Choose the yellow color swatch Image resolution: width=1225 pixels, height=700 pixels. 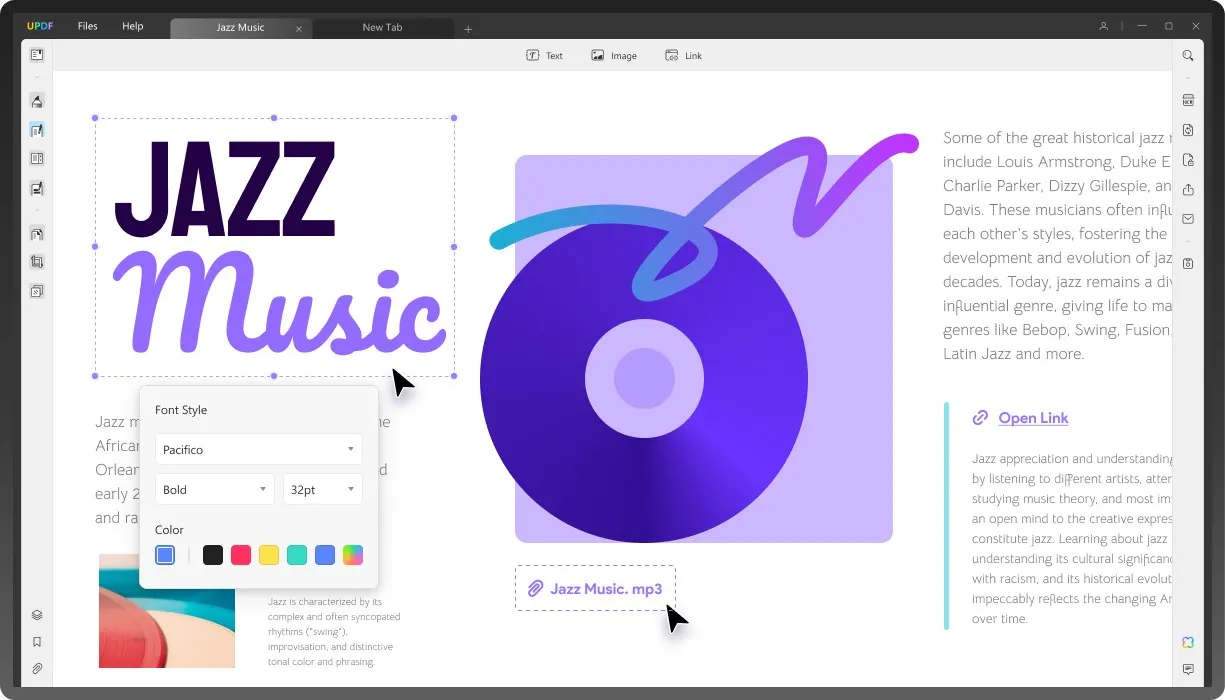pyautogui.click(x=269, y=555)
